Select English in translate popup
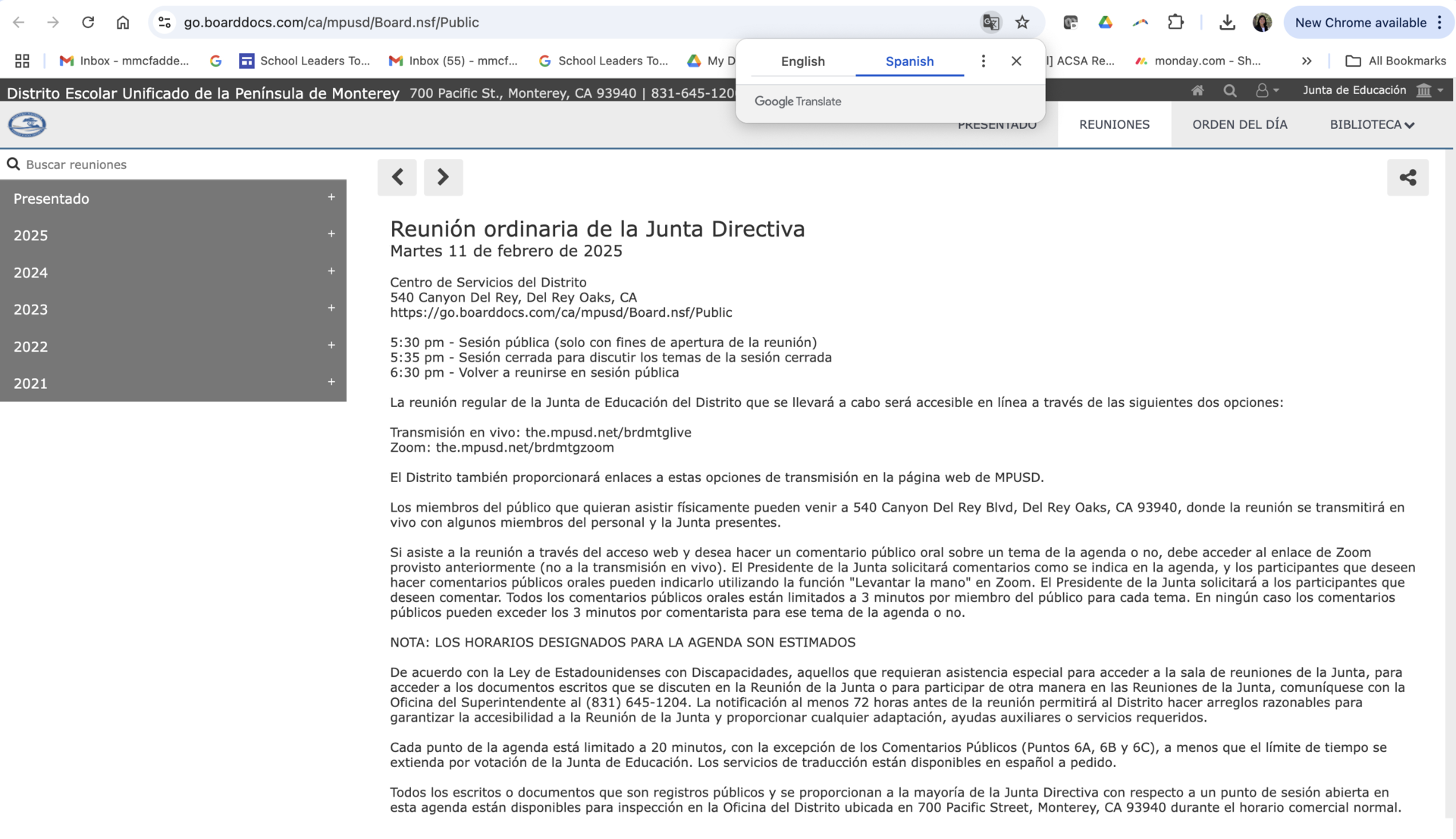Image resolution: width=1456 pixels, height=839 pixels. [802, 61]
